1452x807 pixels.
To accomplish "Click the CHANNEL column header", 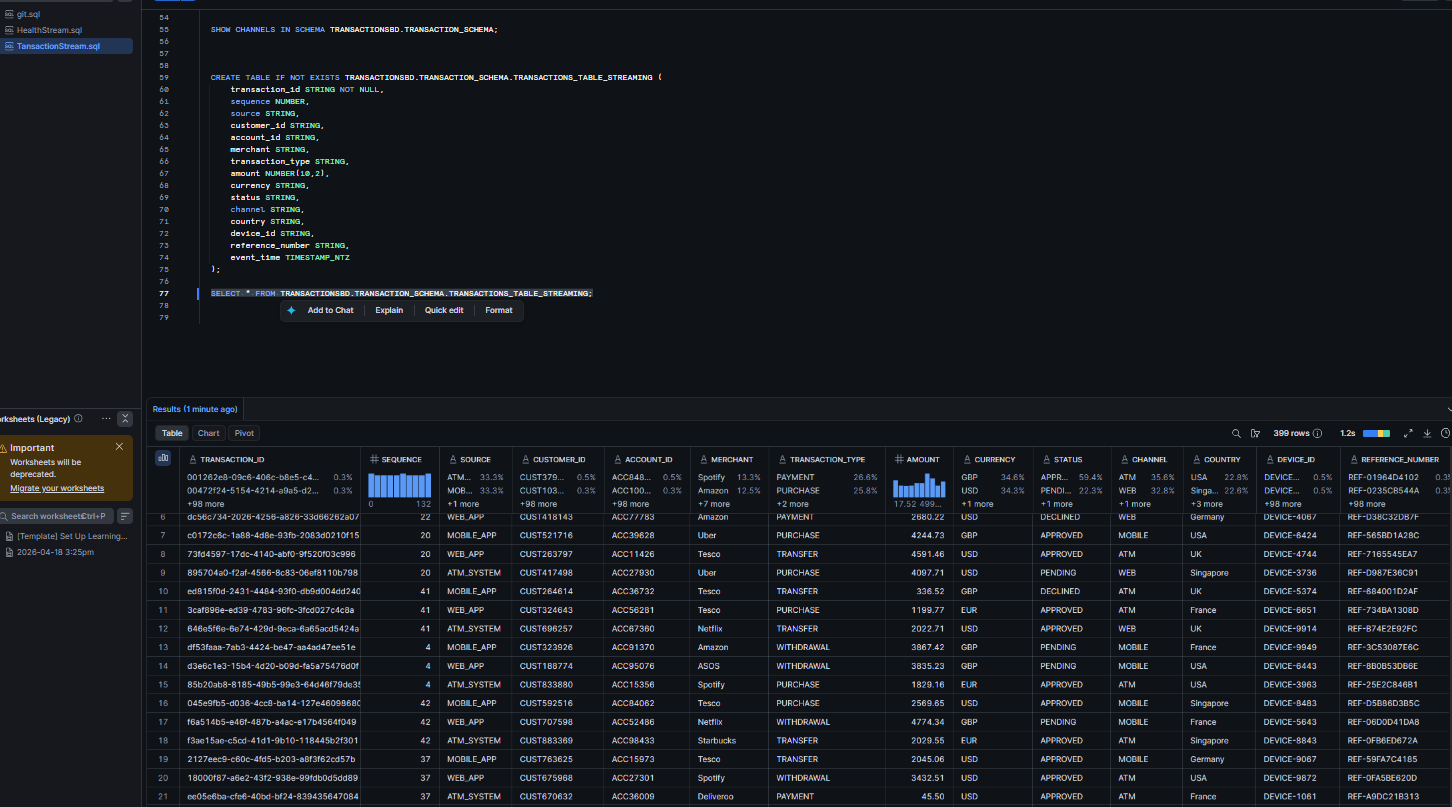I will tap(1149, 460).
